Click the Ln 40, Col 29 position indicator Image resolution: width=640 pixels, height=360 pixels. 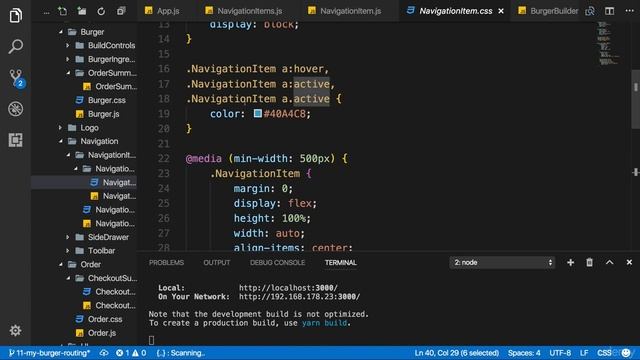tap(457, 353)
